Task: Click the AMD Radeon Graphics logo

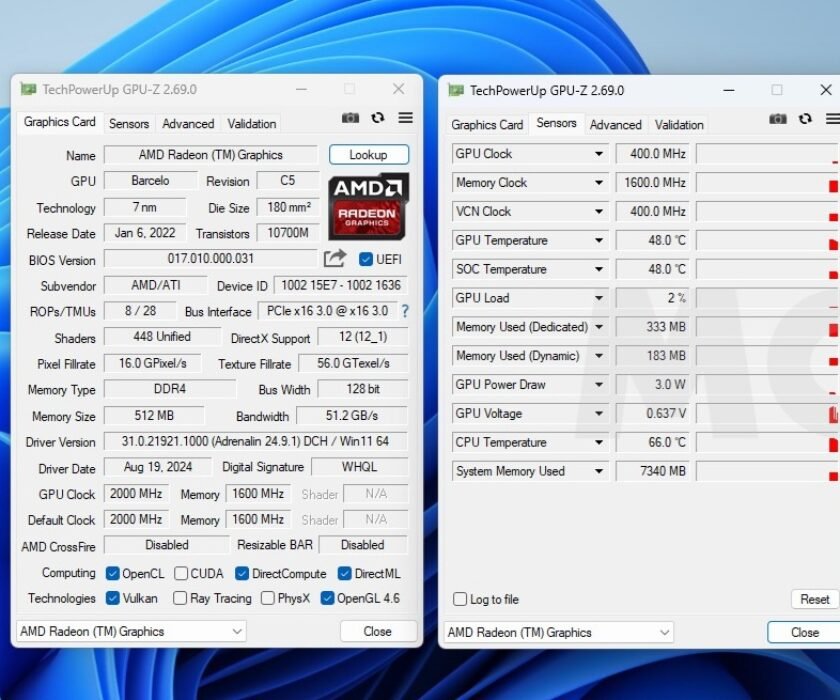Action: tap(368, 206)
